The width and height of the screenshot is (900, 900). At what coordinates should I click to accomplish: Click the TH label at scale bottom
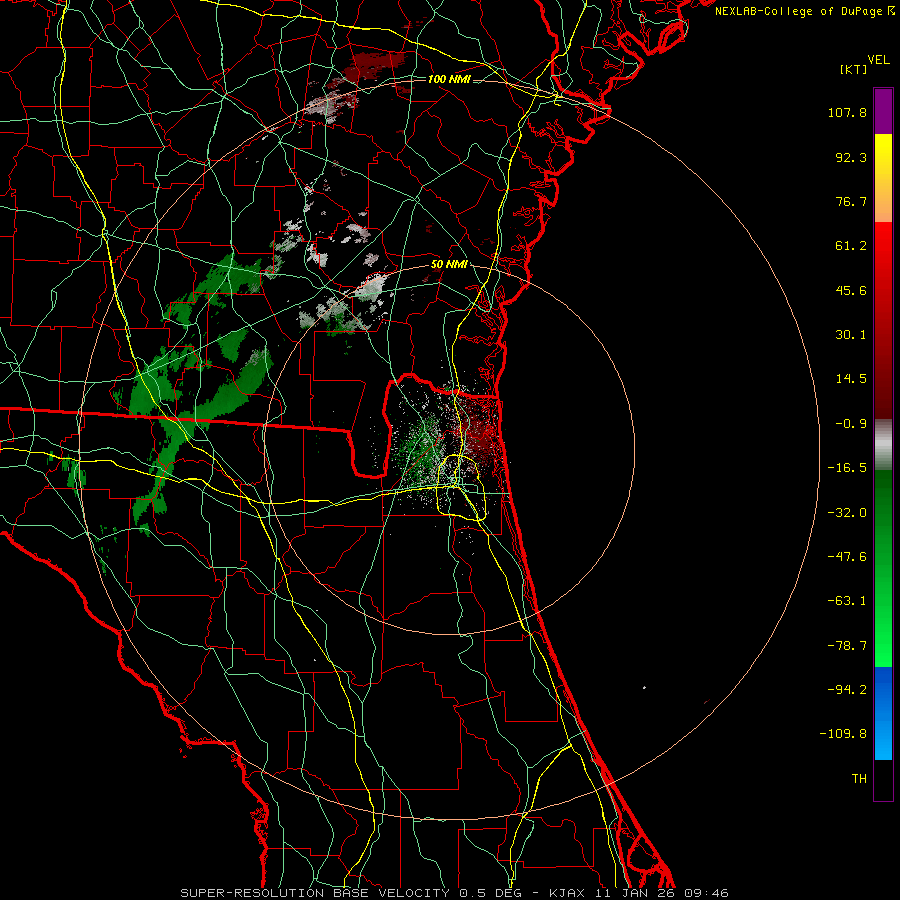coord(859,779)
